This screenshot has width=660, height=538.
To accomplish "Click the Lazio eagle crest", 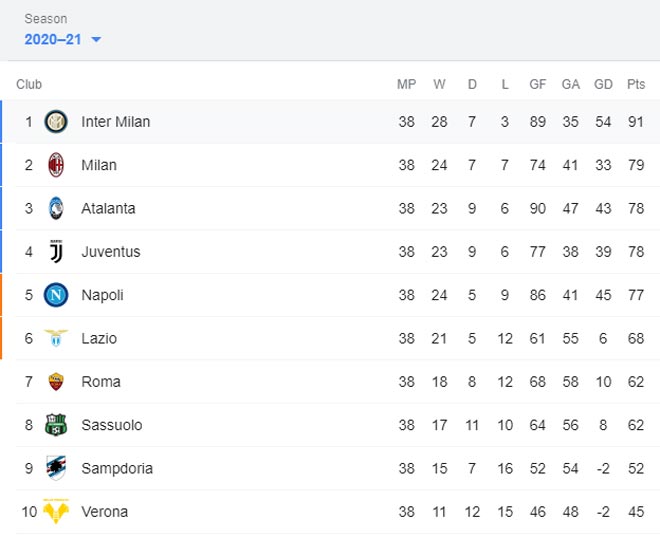I will coord(56,338).
